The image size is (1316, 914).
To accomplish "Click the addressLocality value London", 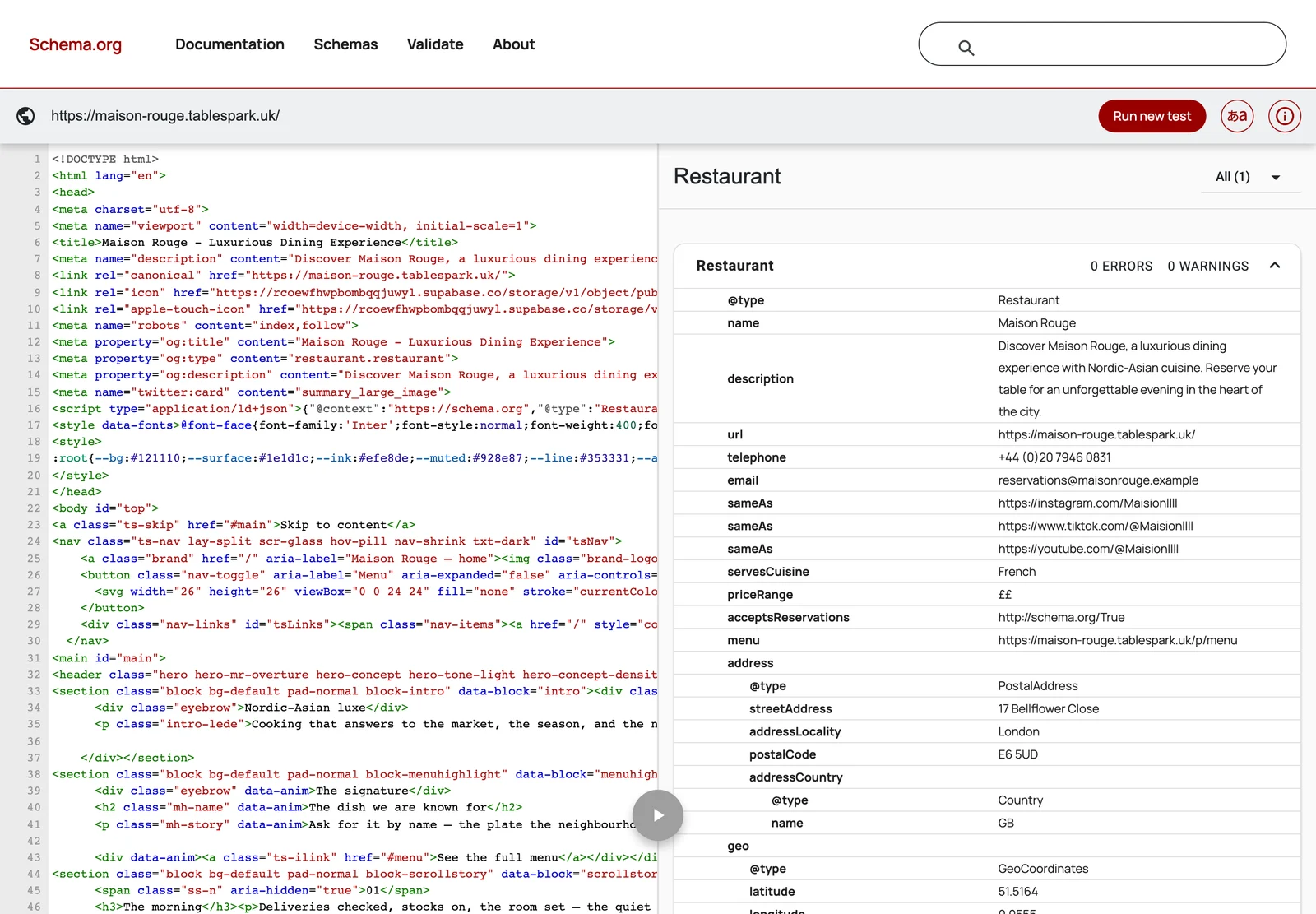I will 1018,732.
